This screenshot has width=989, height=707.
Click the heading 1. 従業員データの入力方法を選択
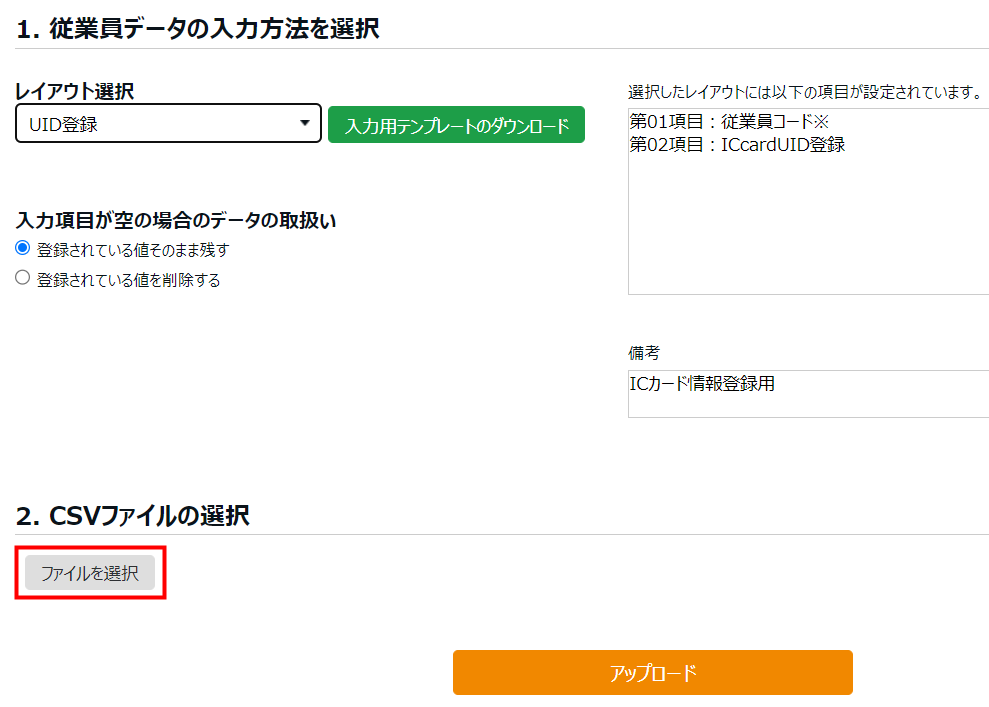coord(197,28)
